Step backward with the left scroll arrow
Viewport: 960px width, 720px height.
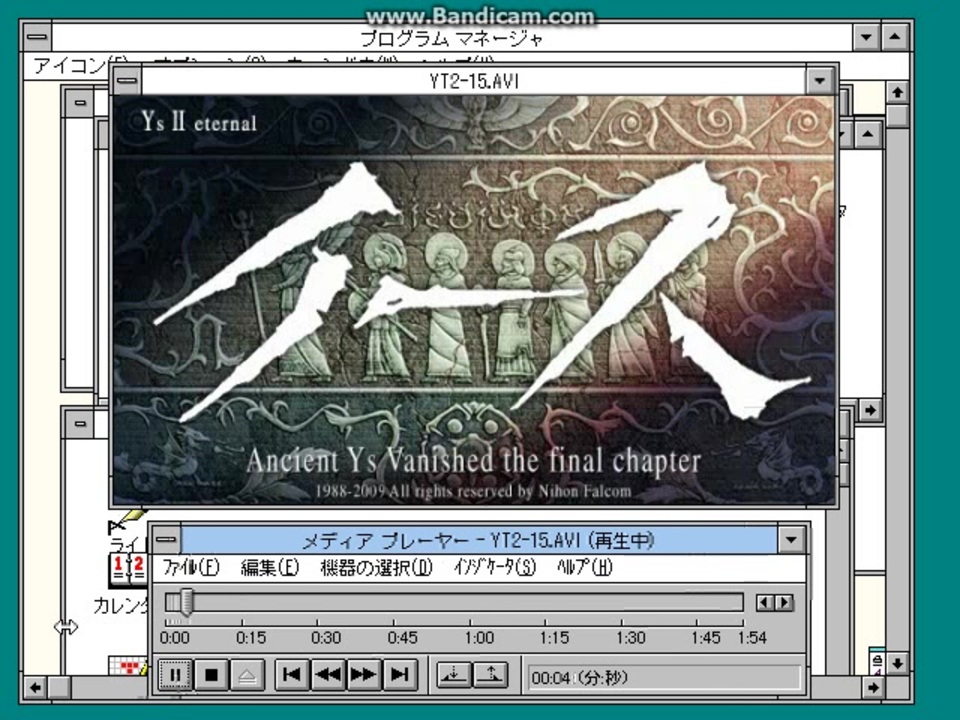(x=763, y=603)
